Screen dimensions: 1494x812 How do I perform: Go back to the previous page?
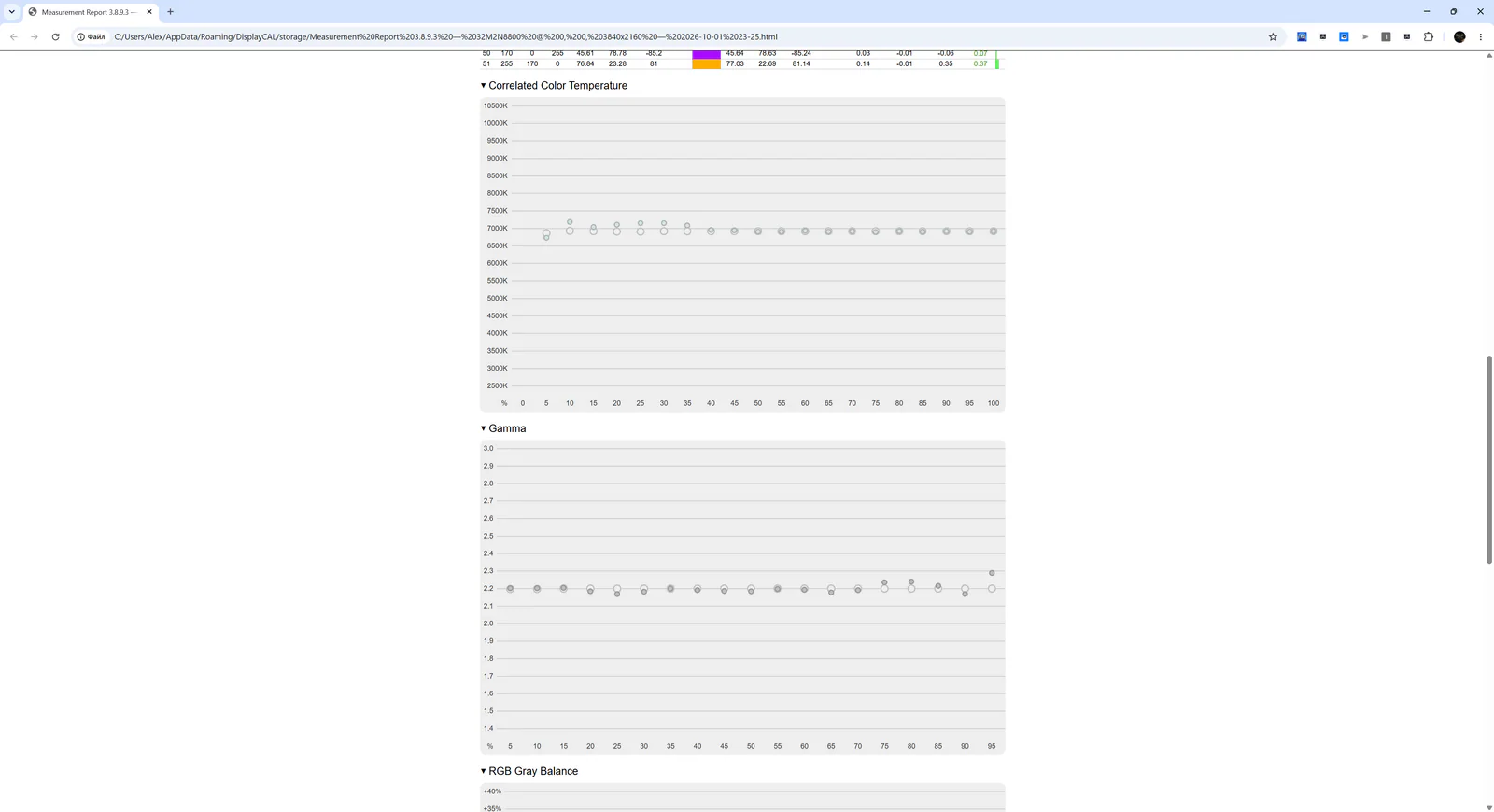[x=13, y=37]
